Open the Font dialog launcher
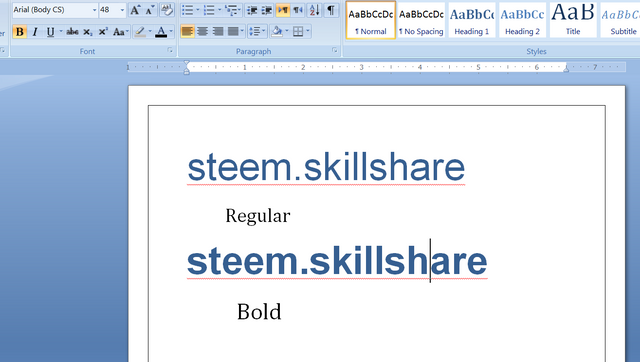This screenshot has height=362, width=640. coord(170,50)
